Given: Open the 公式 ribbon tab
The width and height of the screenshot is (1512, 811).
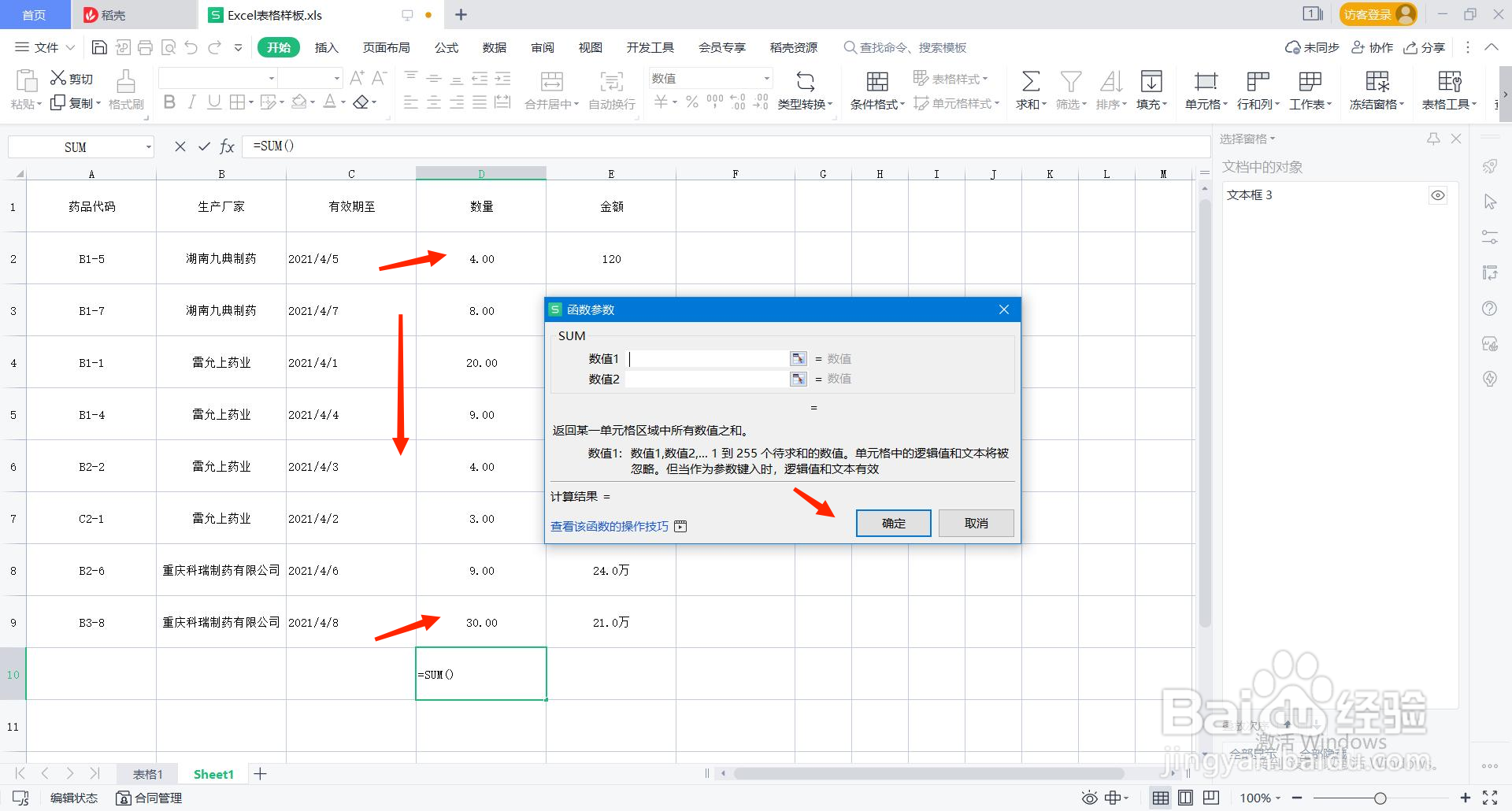Looking at the screenshot, I should tap(447, 47).
